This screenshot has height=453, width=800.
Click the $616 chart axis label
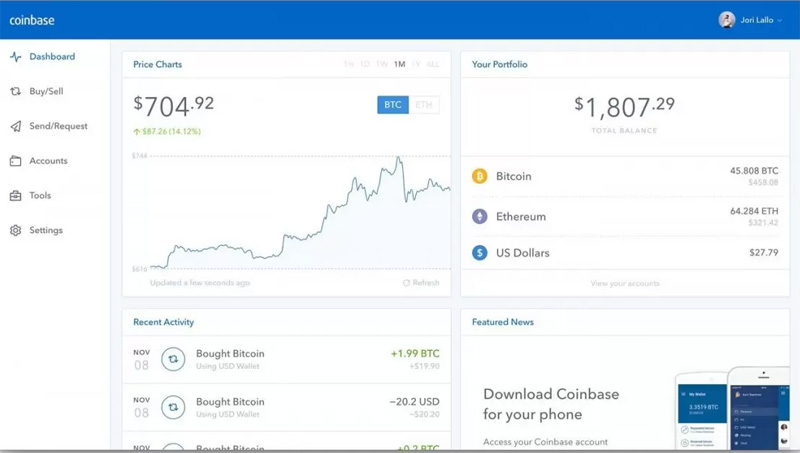point(139,269)
